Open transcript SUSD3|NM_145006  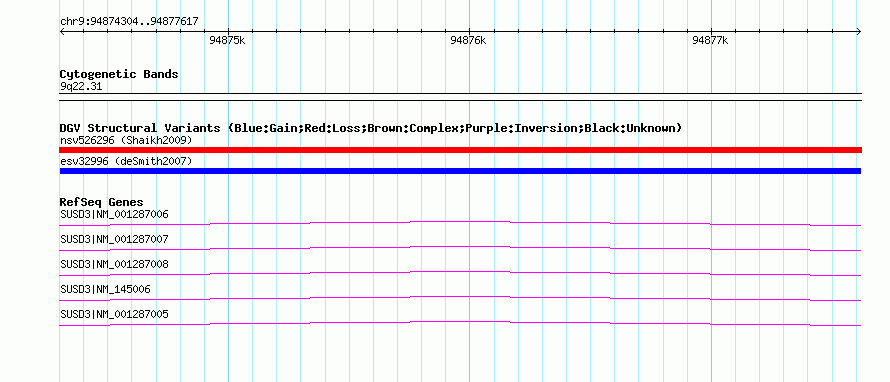105,289
